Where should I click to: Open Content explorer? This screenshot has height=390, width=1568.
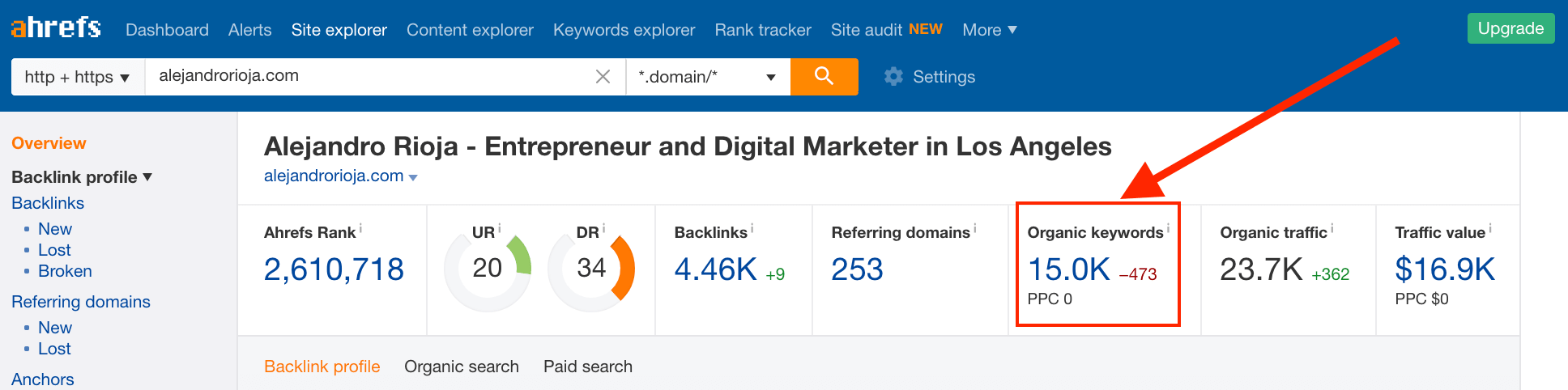click(470, 30)
